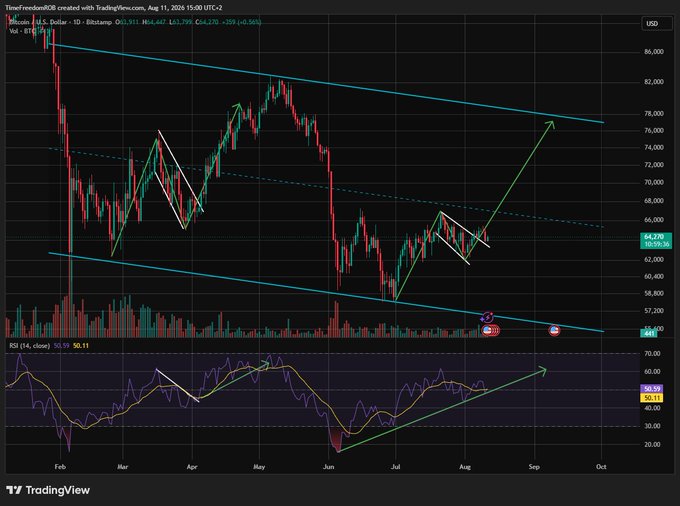Click the purple 50.59 RSI axis label
680x506 pixels.
point(652,389)
